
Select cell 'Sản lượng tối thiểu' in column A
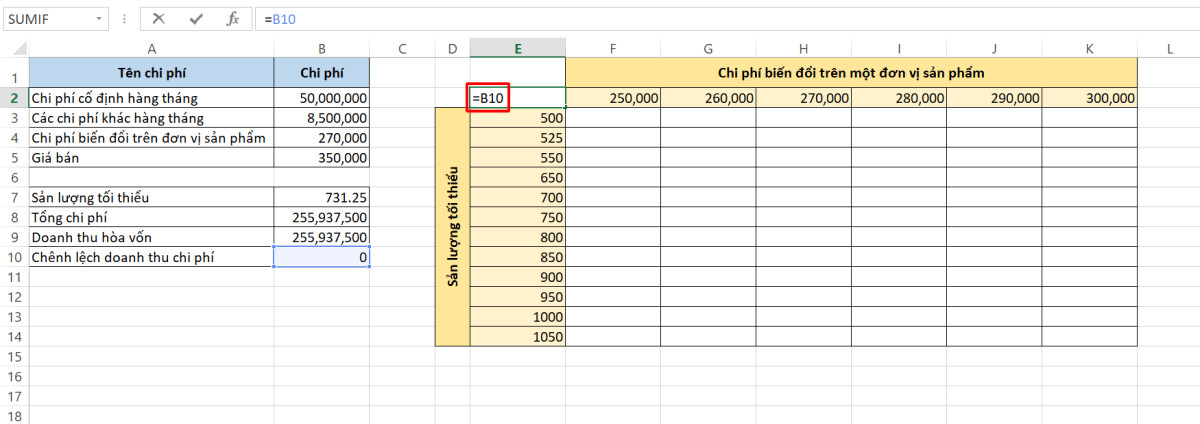tap(151, 197)
